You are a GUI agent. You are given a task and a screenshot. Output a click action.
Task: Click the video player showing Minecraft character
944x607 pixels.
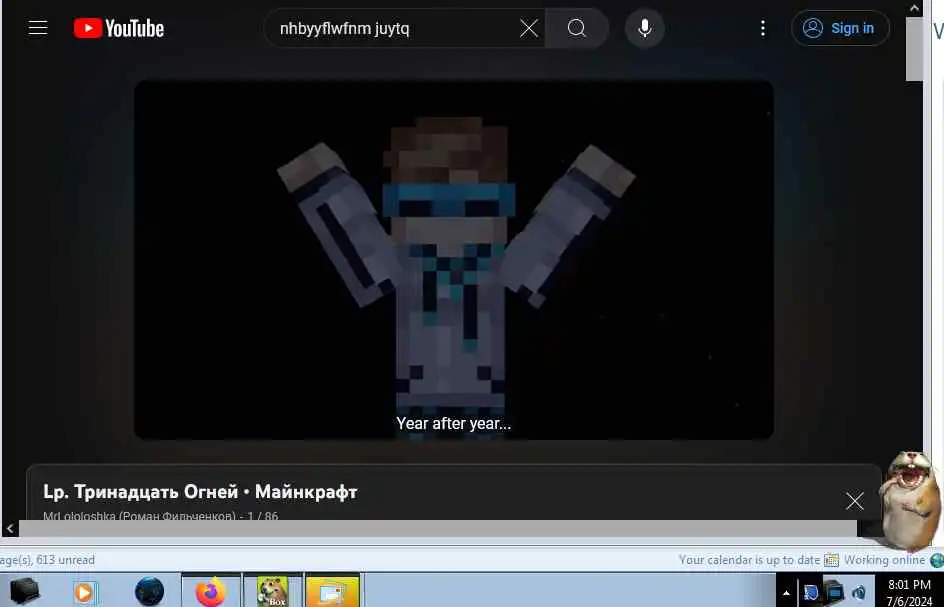(x=453, y=260)
